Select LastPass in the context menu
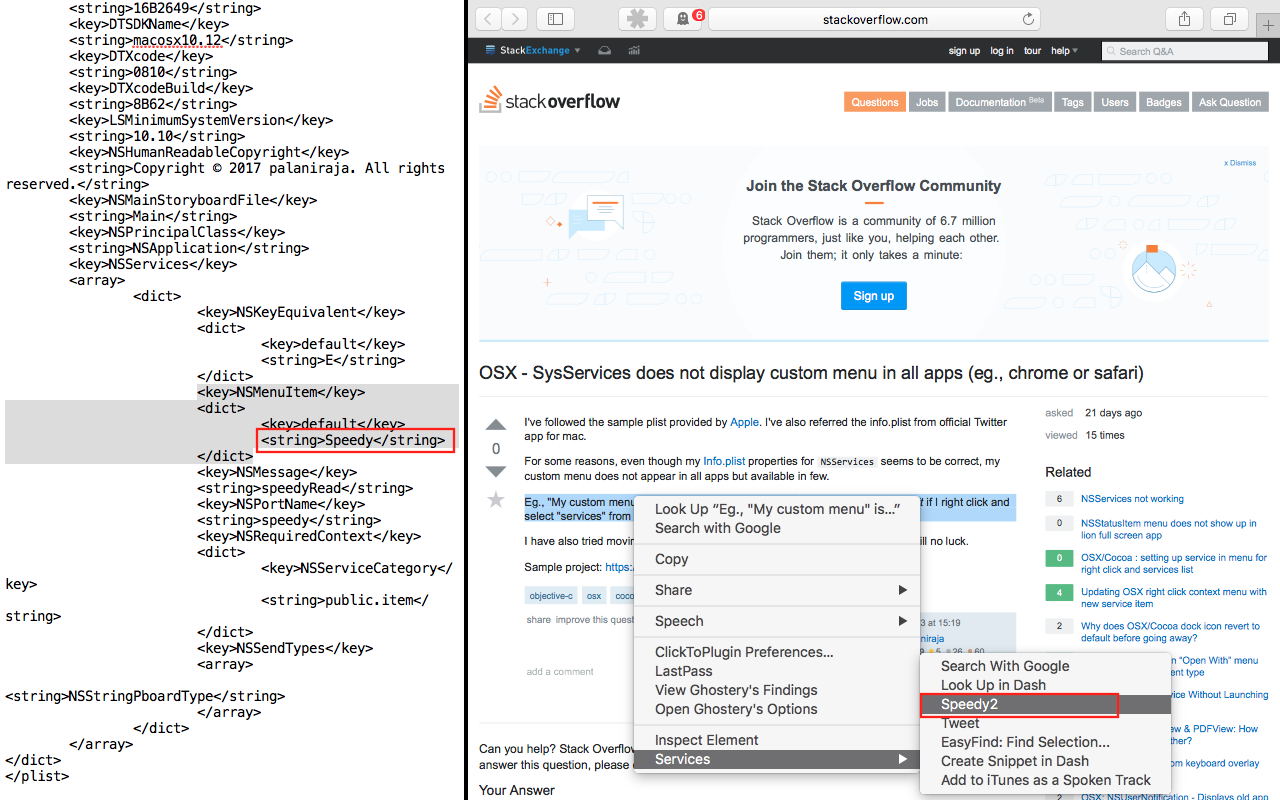The image size is (1280, 800). point(777,671)
